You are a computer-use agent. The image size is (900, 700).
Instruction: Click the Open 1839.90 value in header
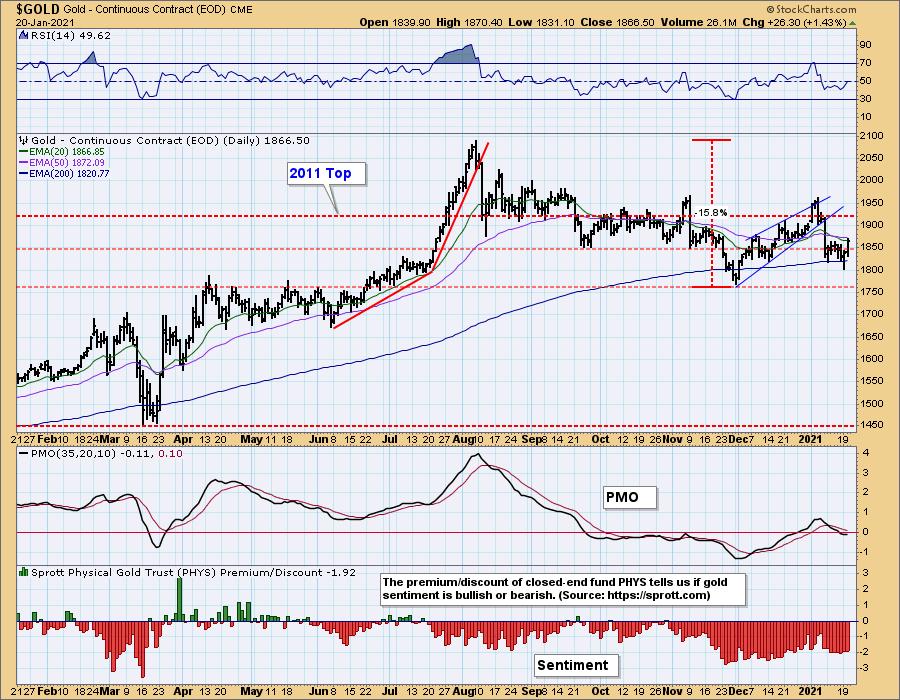point(395,22)
